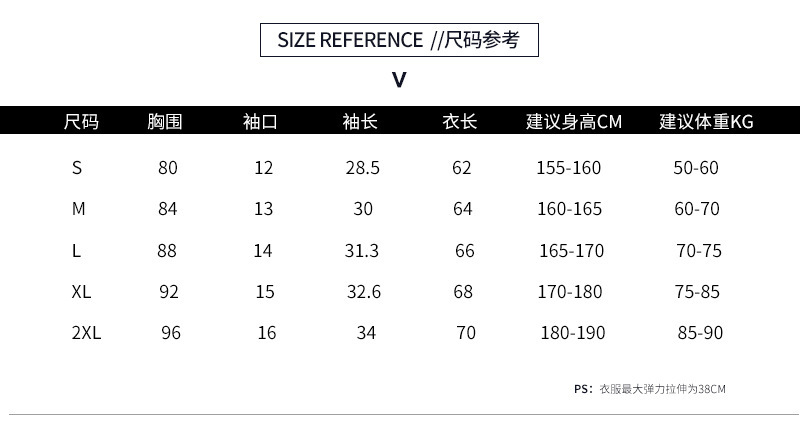Click the XL size row label
Viewport: 800px width, 443px height.
click(82, 292)
